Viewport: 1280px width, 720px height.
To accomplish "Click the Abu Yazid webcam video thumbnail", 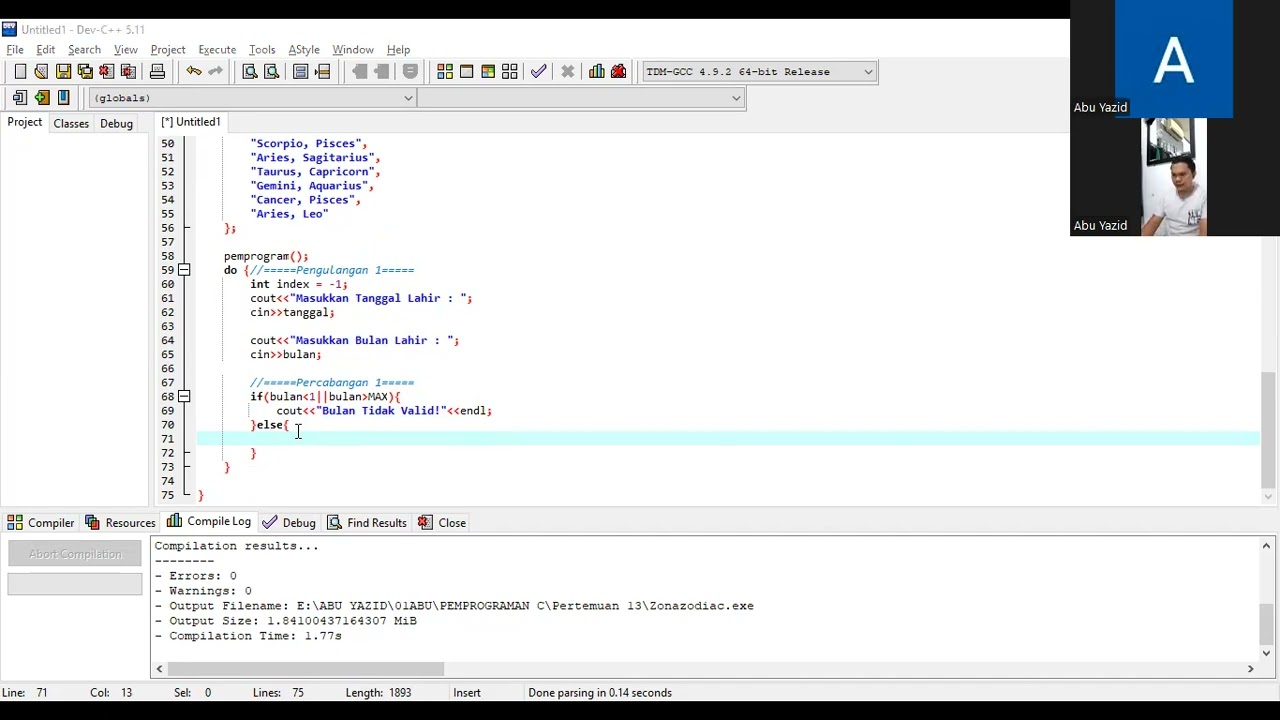I will pos(1174,177).
